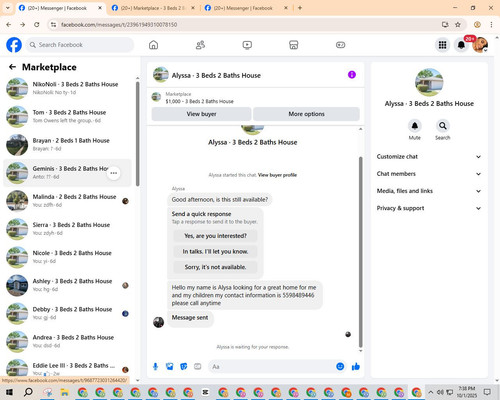The image size is (500, 400).
Task: Open Chrome three-dot menu
Action: (491, 25)
